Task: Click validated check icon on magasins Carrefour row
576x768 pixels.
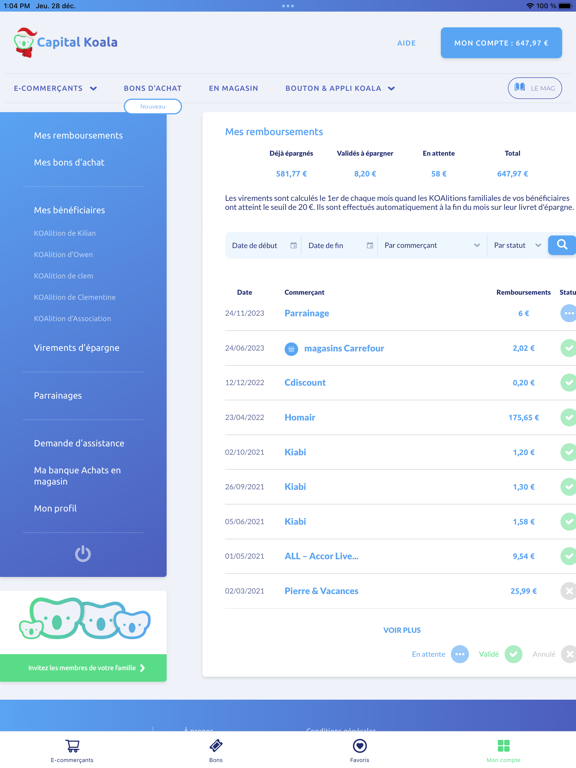Action: [x=568, y=348]
